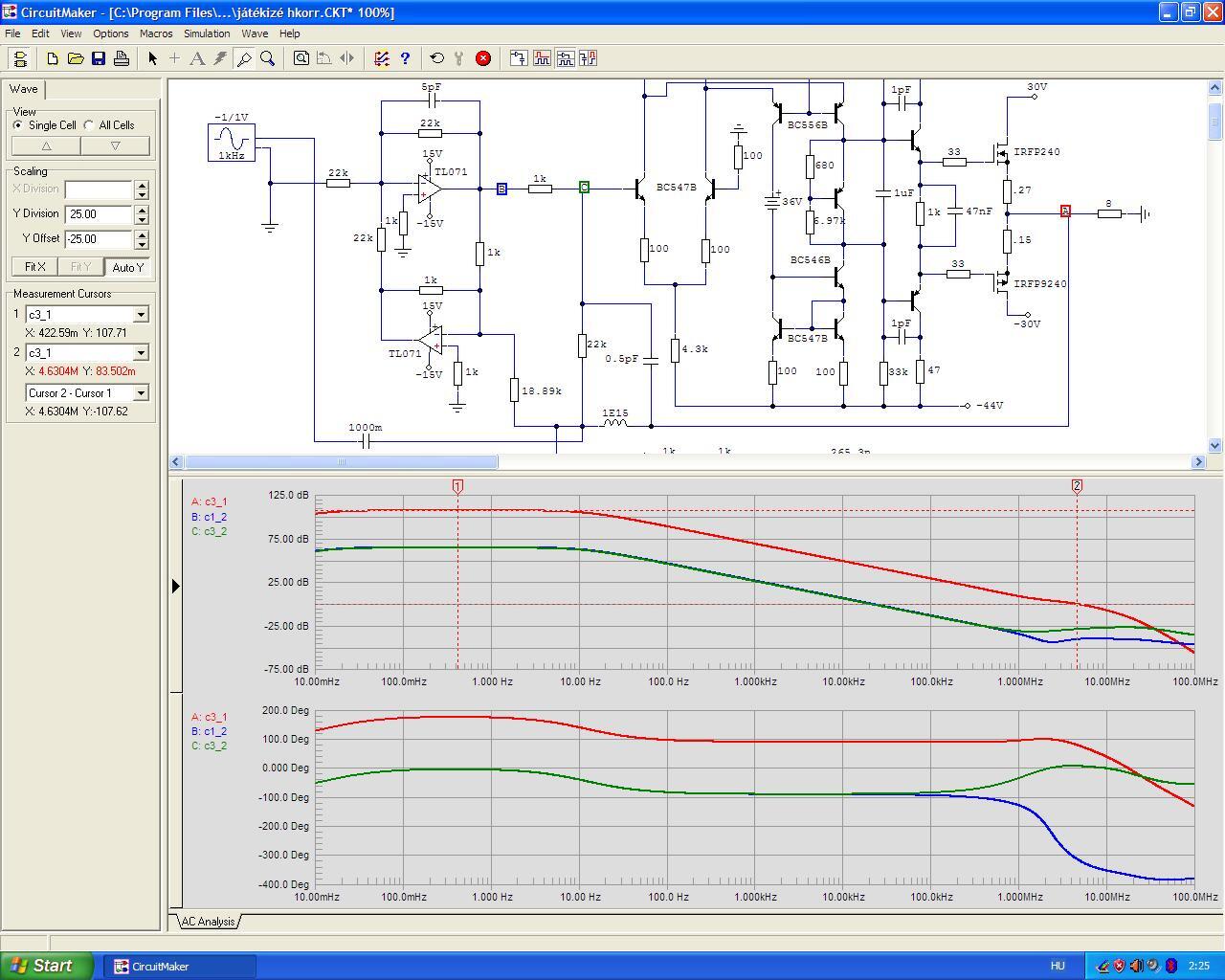Click the Print toolbar icon

pos(122,58)
